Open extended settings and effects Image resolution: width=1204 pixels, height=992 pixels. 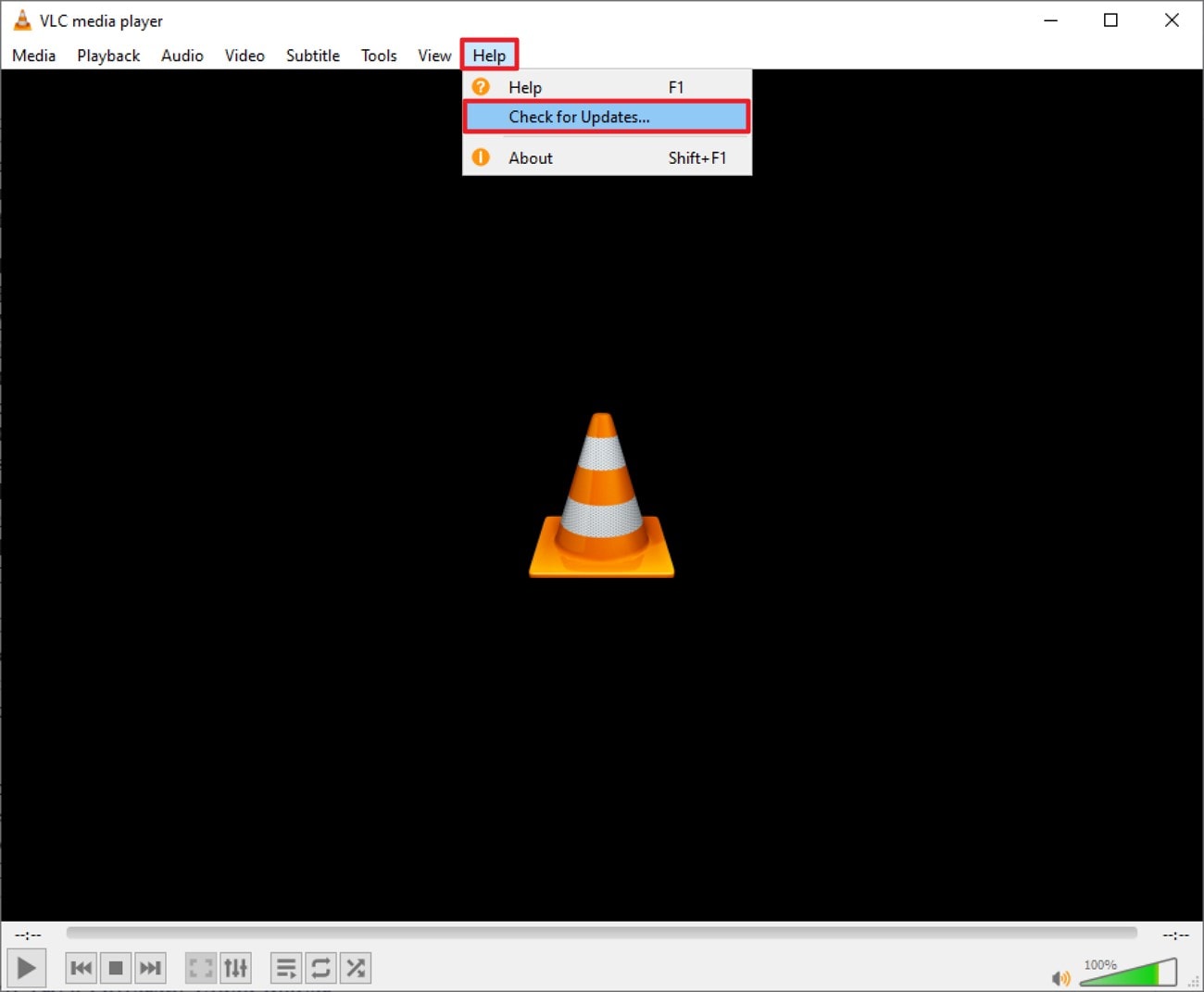(236, 969)
